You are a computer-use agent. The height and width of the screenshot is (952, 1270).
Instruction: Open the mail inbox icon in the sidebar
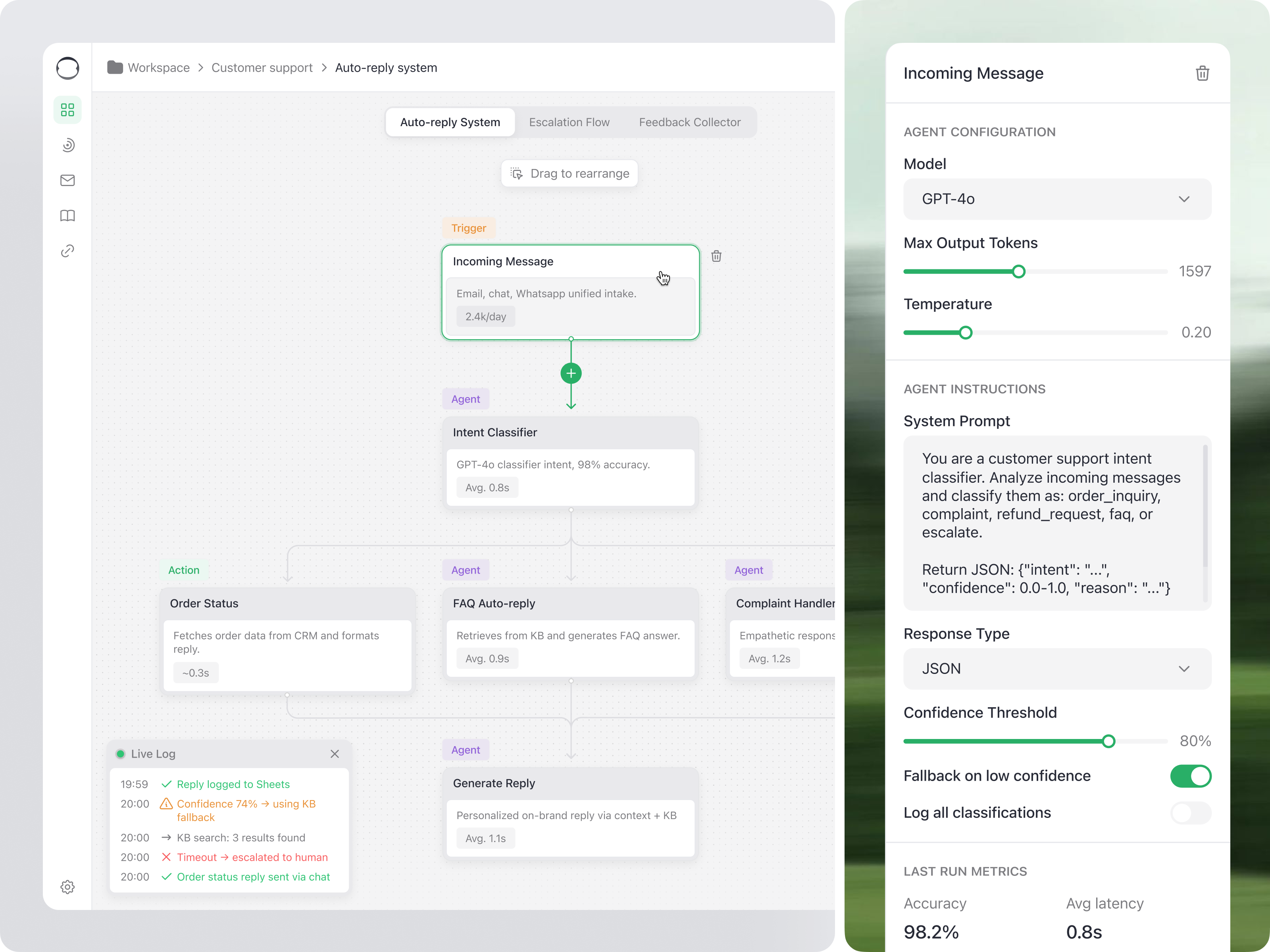coord(67,180)
